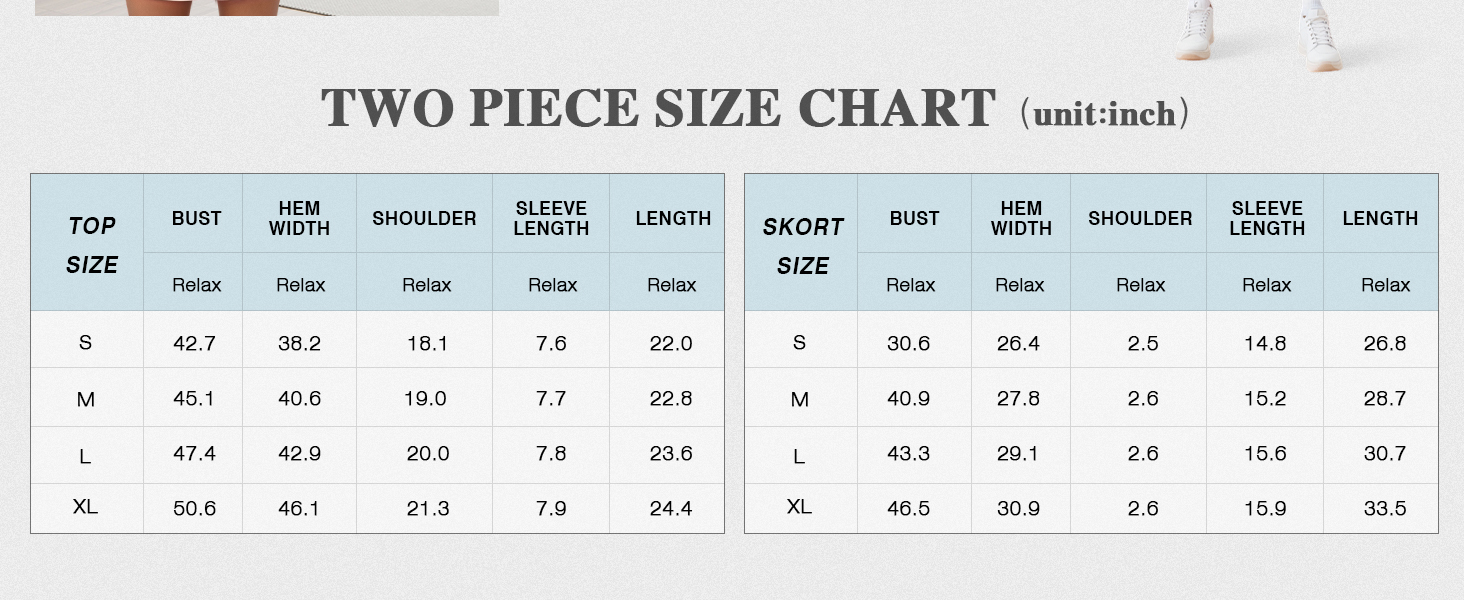Select the top size S row label
The height and width of the screenshot is (600, 1464).
point(85,342)
